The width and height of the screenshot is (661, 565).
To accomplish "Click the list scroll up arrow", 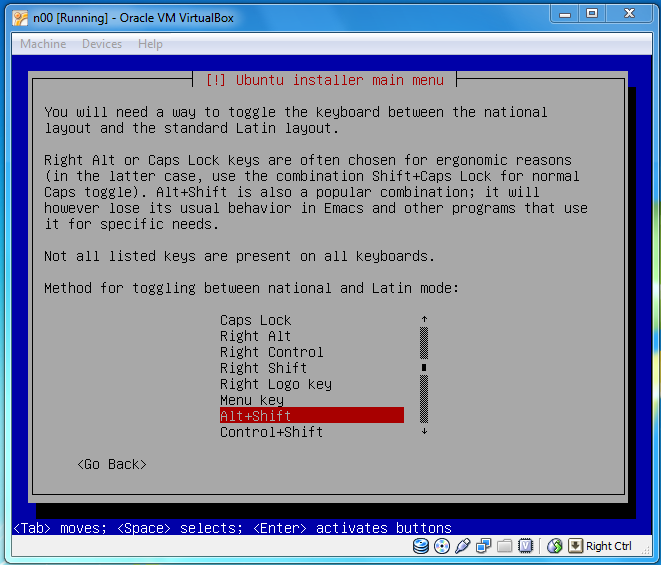I will tap(424, 319).
